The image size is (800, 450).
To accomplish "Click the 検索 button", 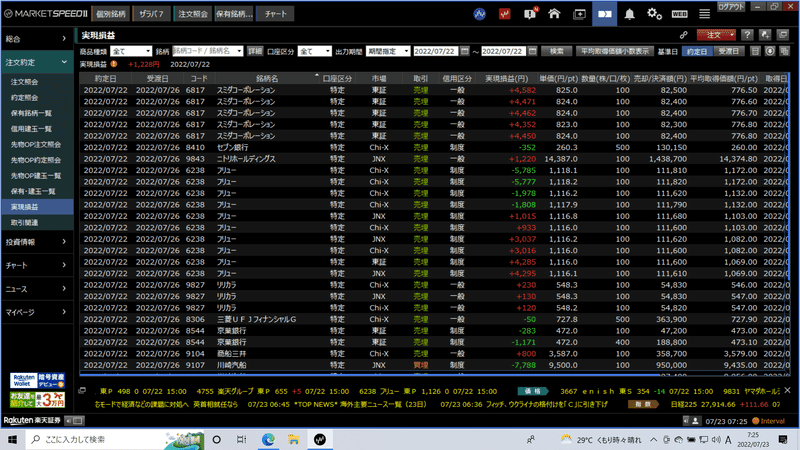I will (557, 51).
